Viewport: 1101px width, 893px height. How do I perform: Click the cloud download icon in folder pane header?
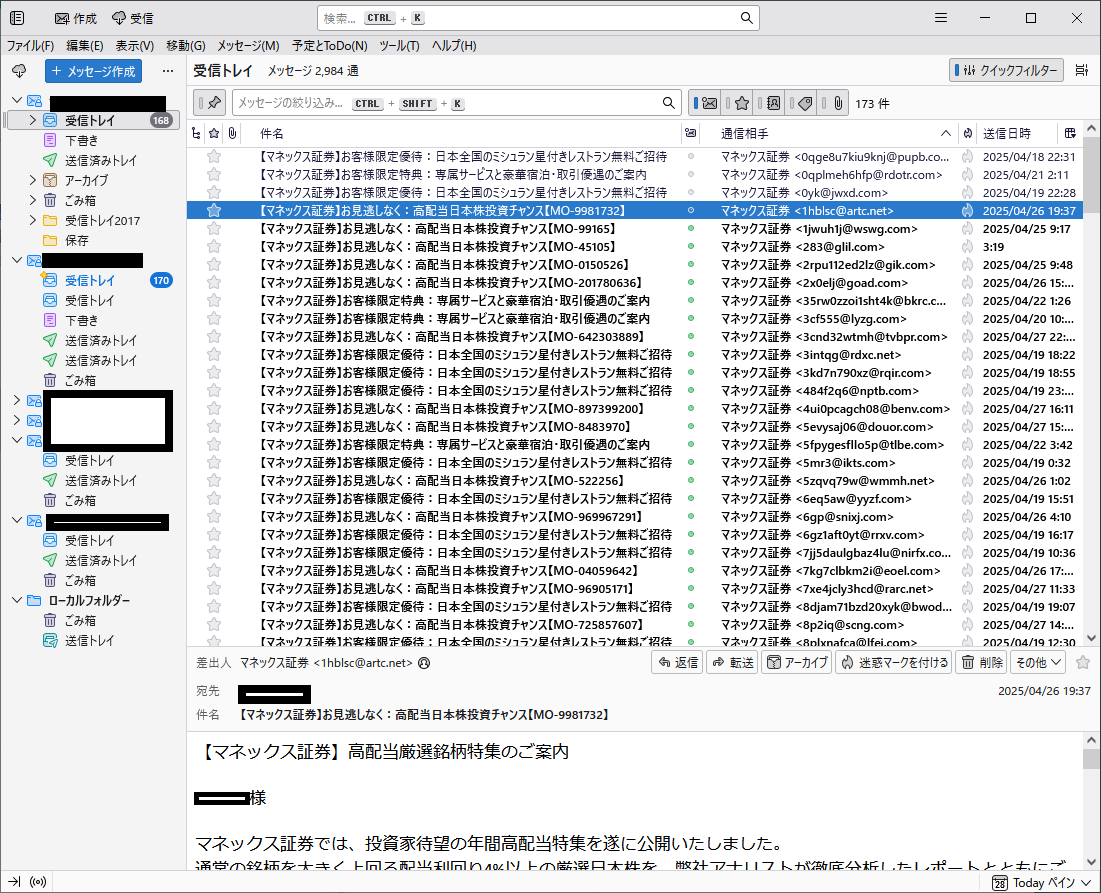point(19,71)
